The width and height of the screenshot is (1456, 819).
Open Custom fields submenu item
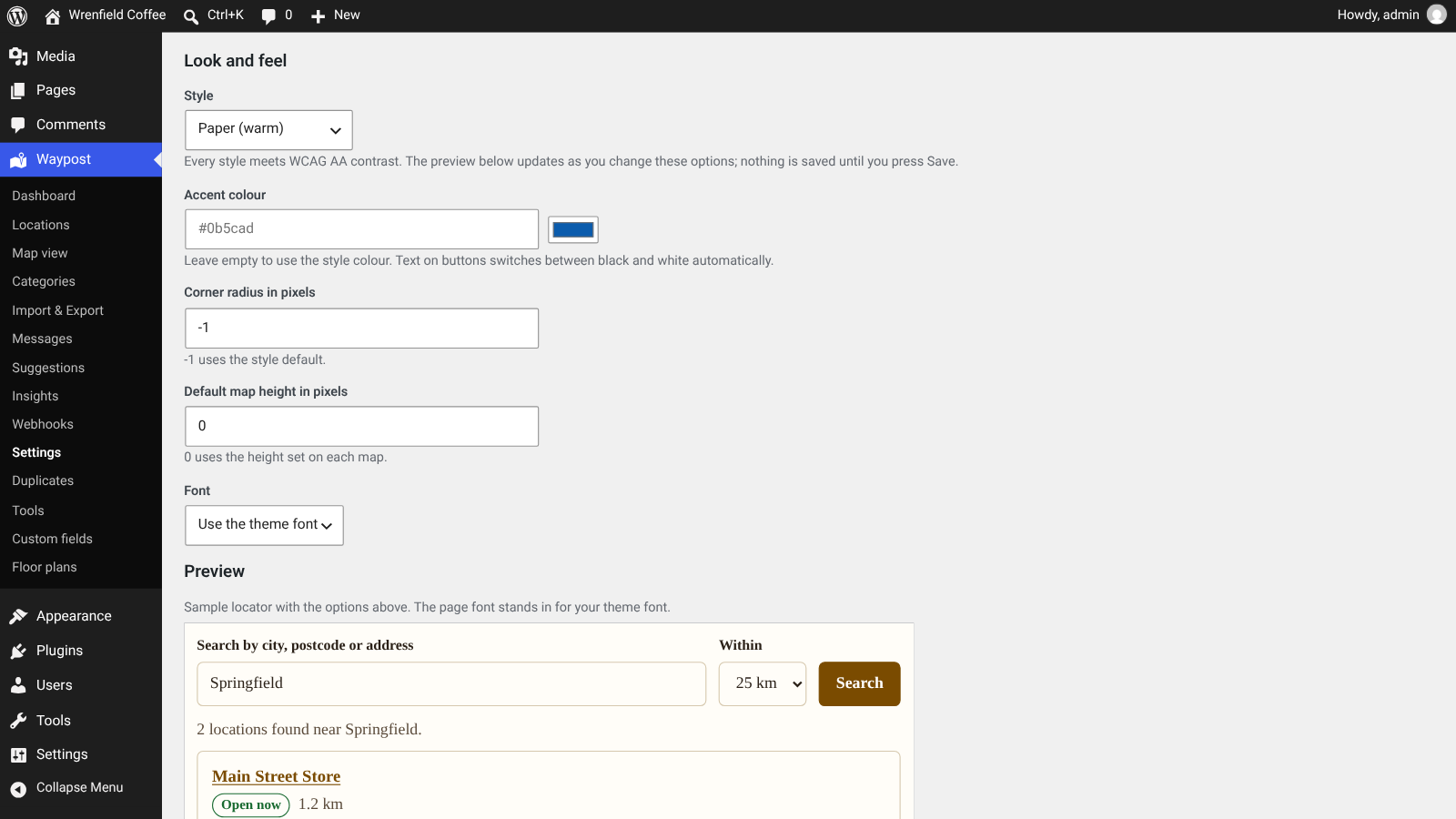click(53, 539)
